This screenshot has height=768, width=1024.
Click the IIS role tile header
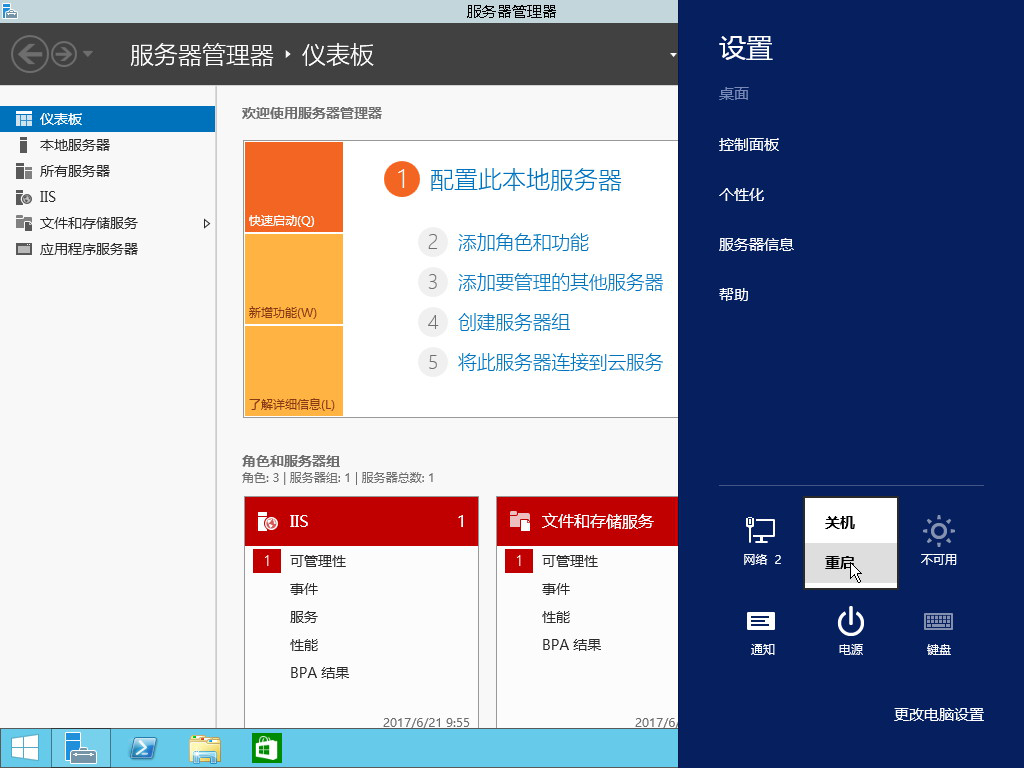click(x=361, y=521)
